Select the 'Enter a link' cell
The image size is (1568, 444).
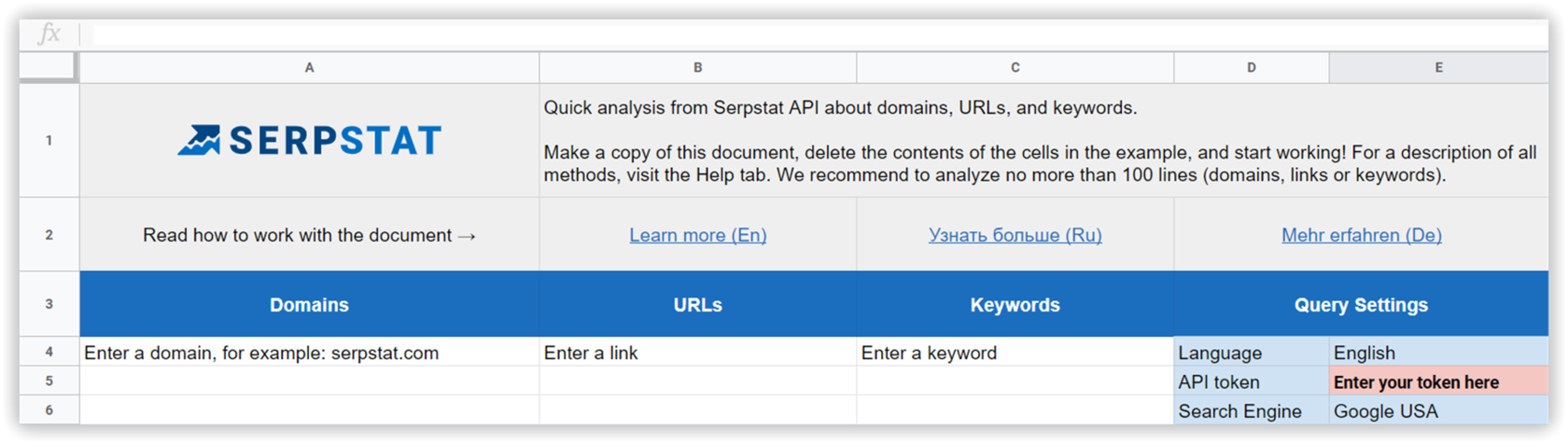pos(697,352)
